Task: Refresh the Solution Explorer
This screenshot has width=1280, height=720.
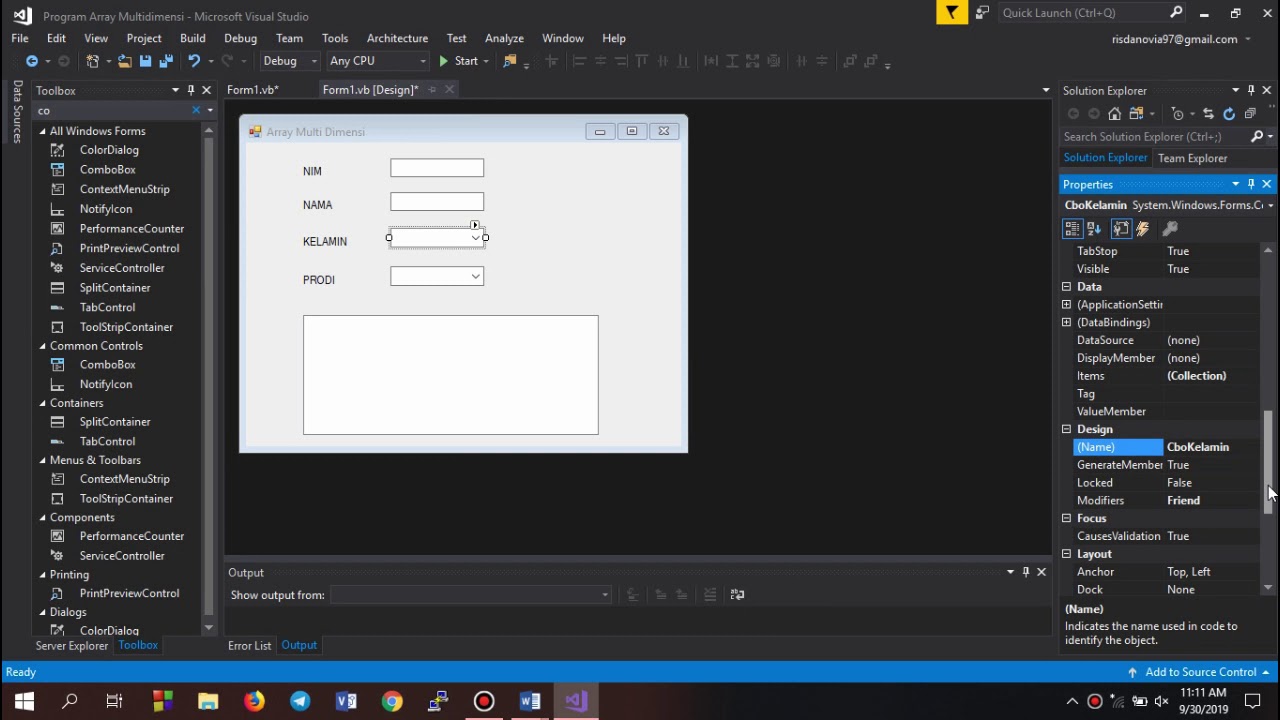Action: (1229, 114)
